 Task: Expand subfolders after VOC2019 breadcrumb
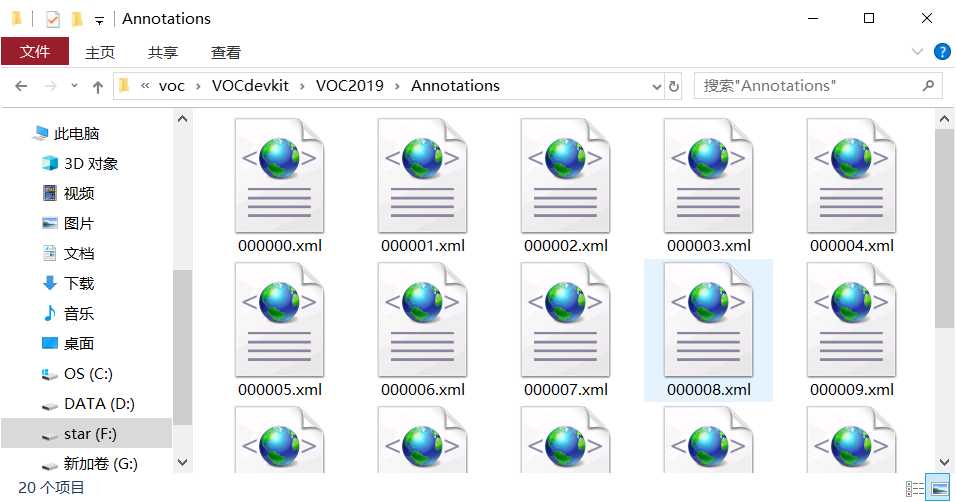tap(397, 87)
